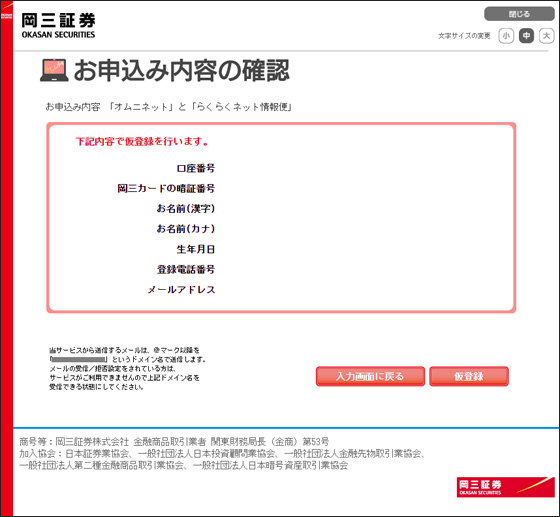
Task: Click the 仮登録 button
Action: pos(469,376)
